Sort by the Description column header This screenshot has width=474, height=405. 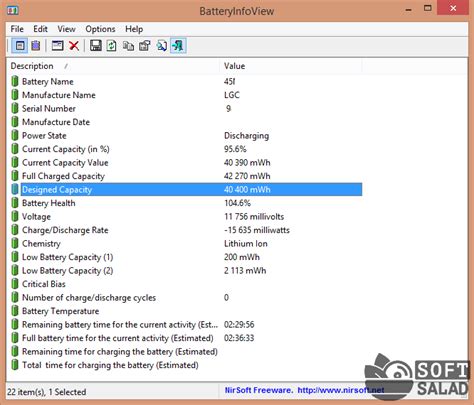click(113, 66)
